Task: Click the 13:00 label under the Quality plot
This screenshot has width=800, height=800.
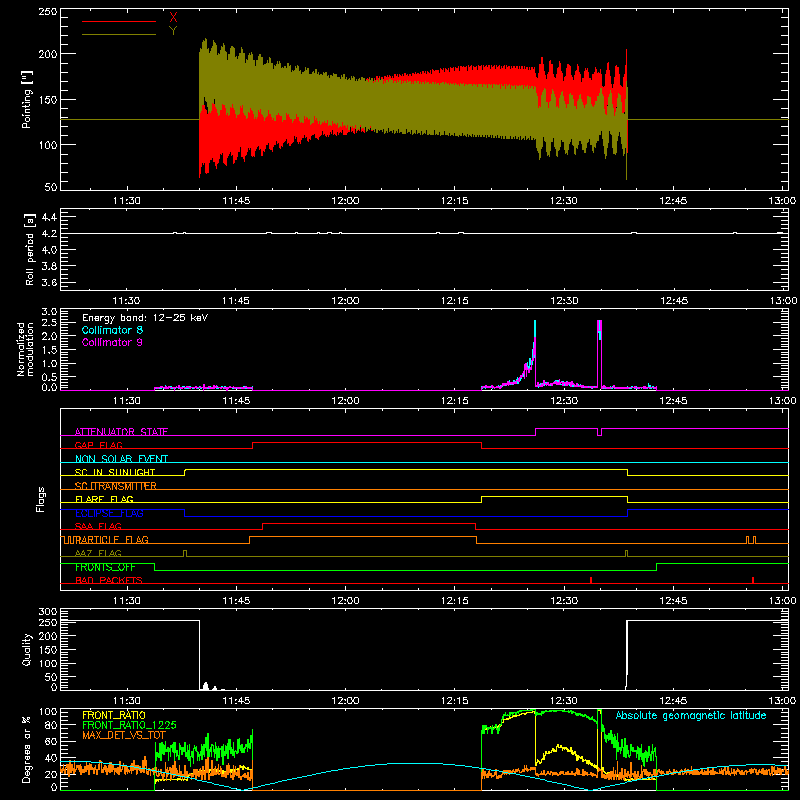Action: click(782, 701)
